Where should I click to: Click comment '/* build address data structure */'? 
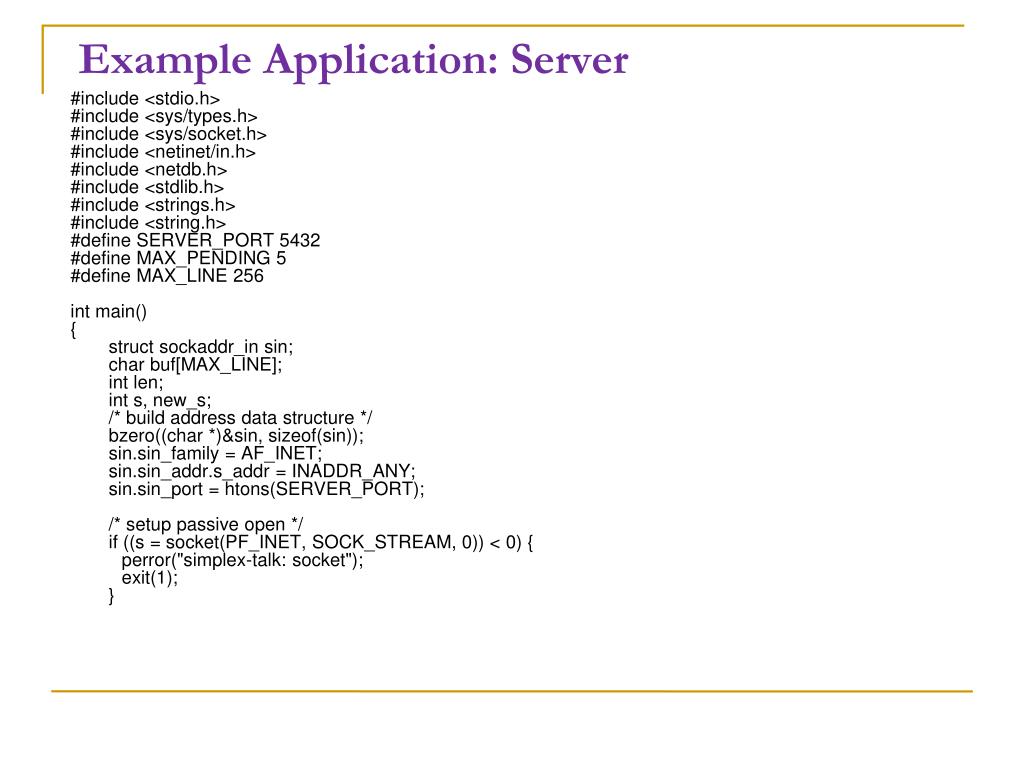point(240,418)
